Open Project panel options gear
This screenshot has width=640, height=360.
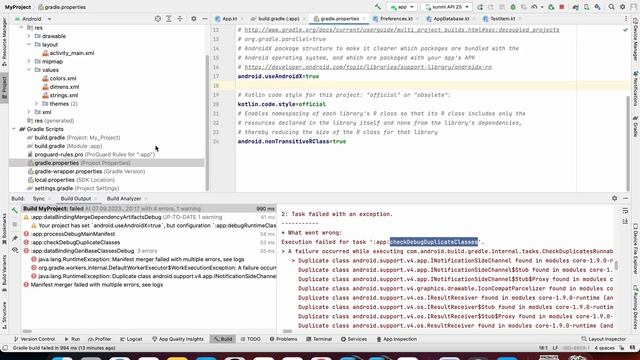tap(193, 19)
